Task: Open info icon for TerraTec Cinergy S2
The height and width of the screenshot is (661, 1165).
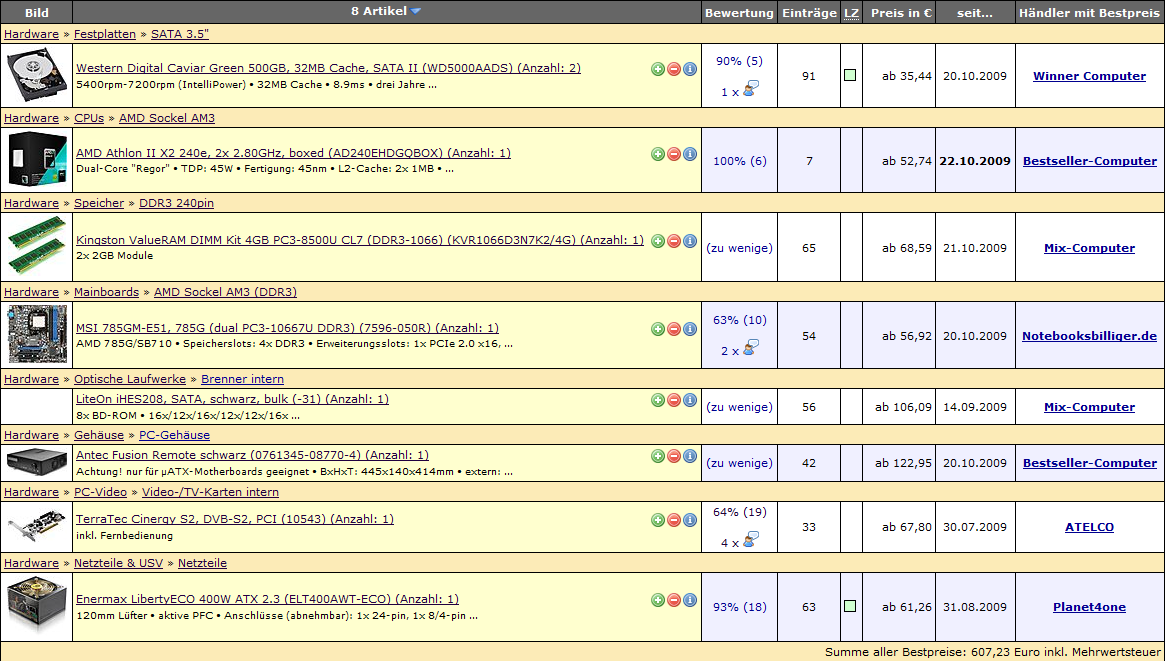Action: point(689,520)
